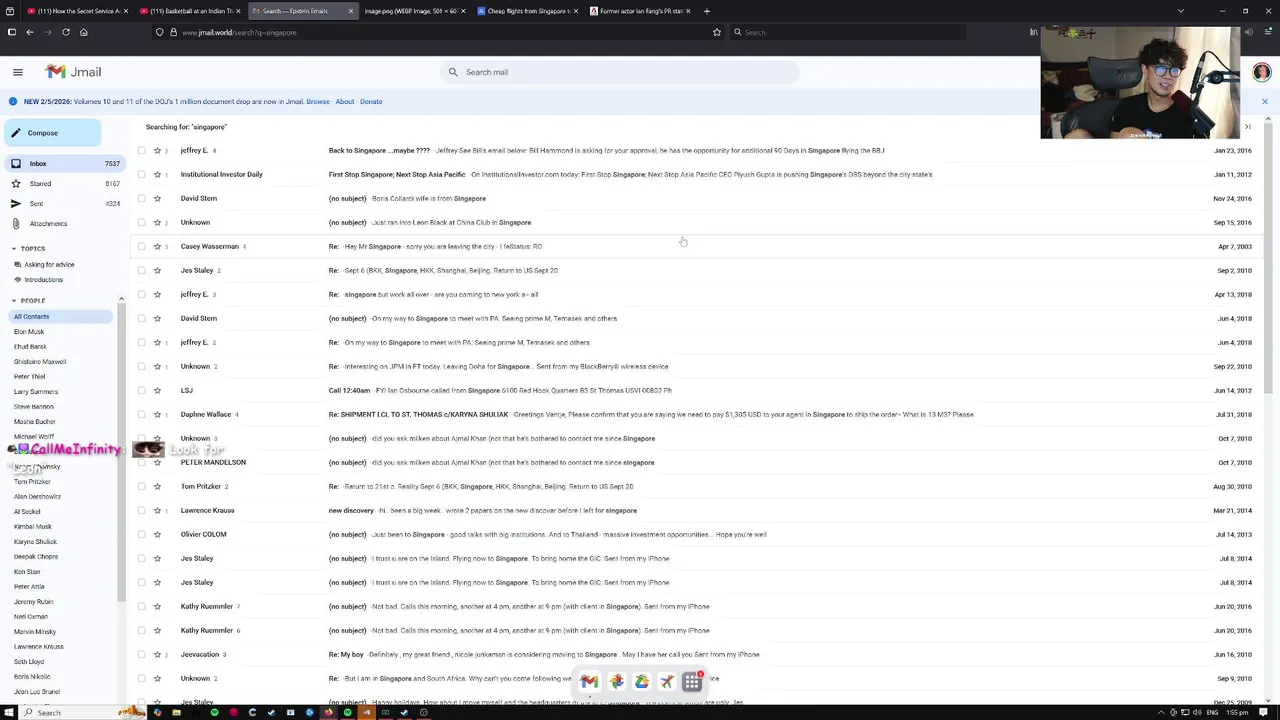
Task: Collapse the PEOPLE section chevron
Action: (x=14, y=300)
